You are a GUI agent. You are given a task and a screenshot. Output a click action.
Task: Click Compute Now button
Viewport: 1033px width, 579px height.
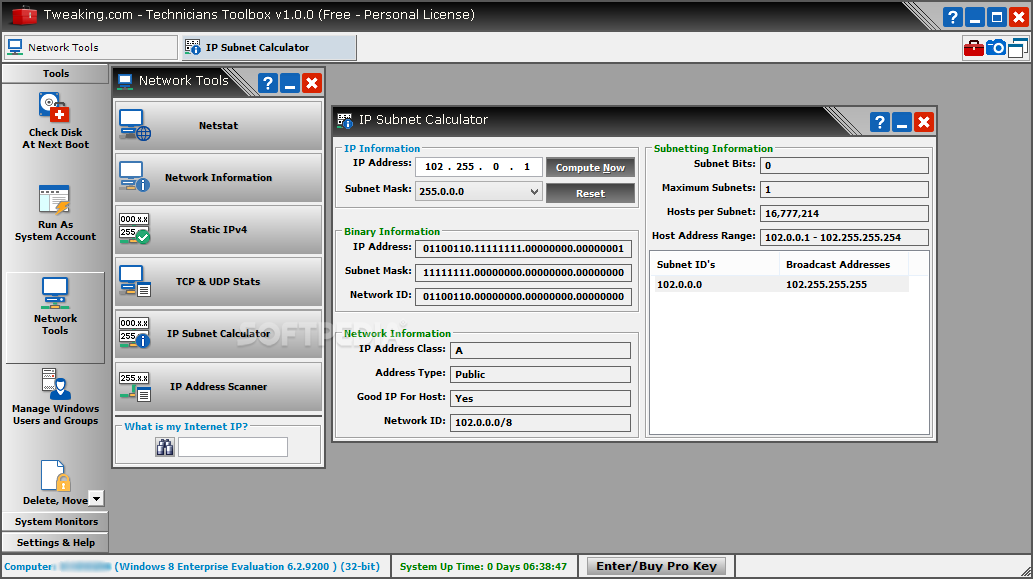(x=590, y=167)
